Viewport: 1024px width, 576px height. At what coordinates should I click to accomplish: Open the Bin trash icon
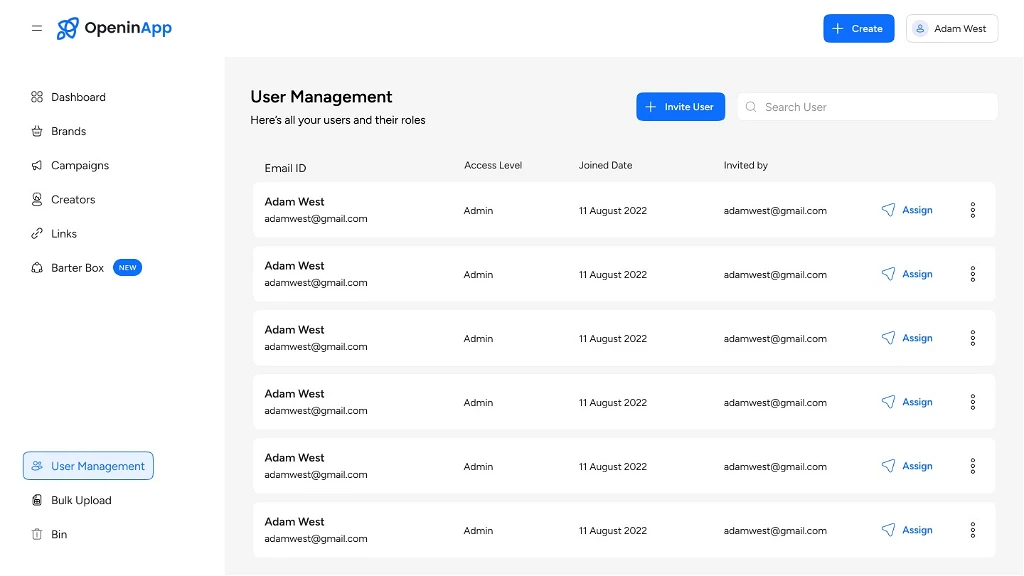36,534
